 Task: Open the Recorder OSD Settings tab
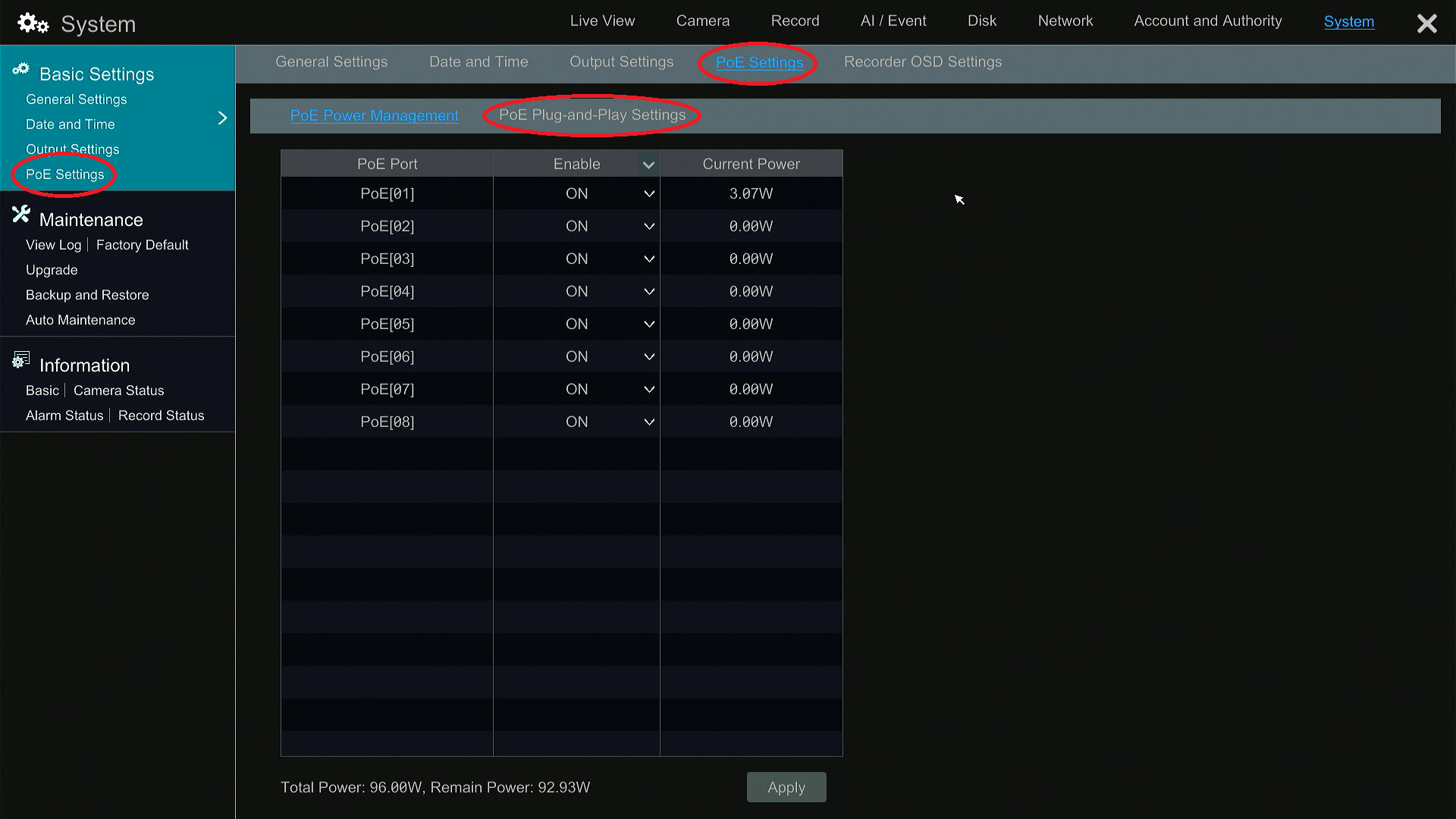[923, 61]
